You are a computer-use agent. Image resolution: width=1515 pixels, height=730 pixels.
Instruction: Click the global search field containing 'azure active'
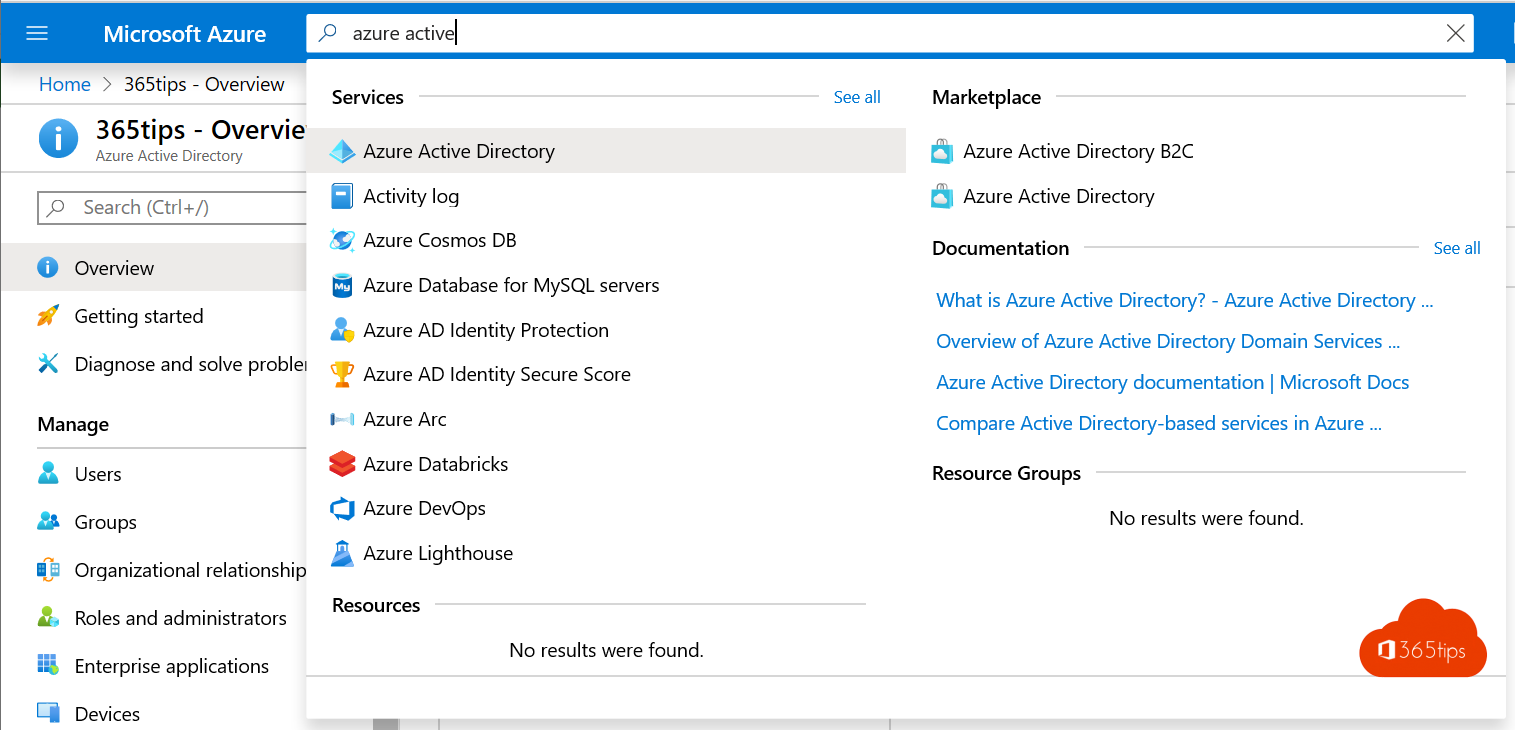(890, 33)
